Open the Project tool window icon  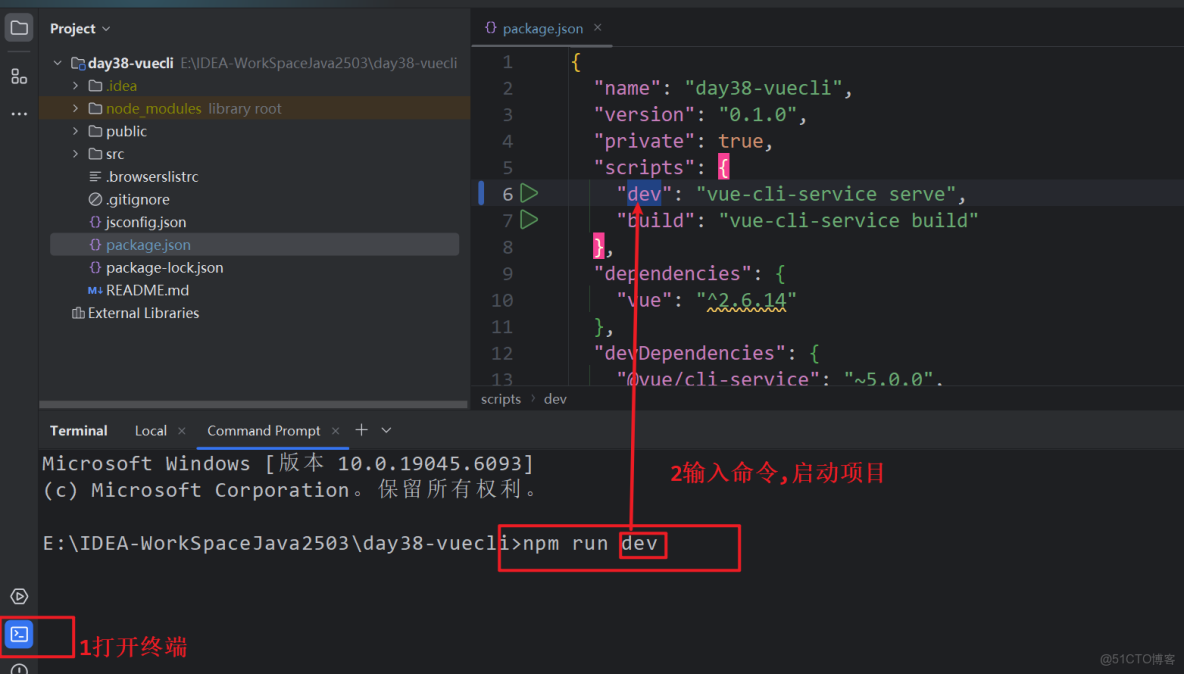[x=18, y=27]
